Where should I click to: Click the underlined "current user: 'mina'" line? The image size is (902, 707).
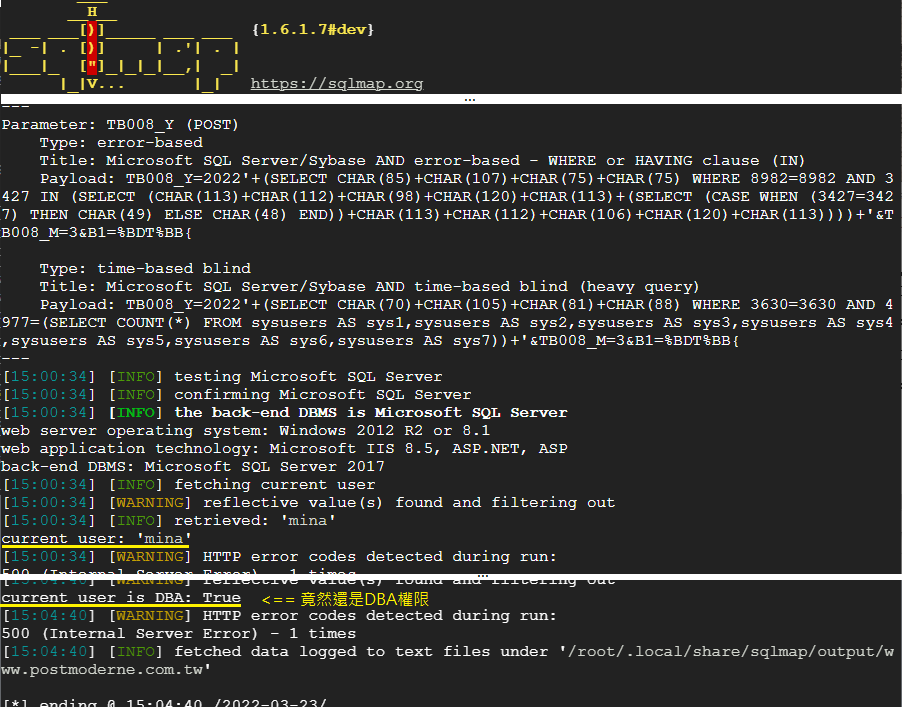[96, 538]
